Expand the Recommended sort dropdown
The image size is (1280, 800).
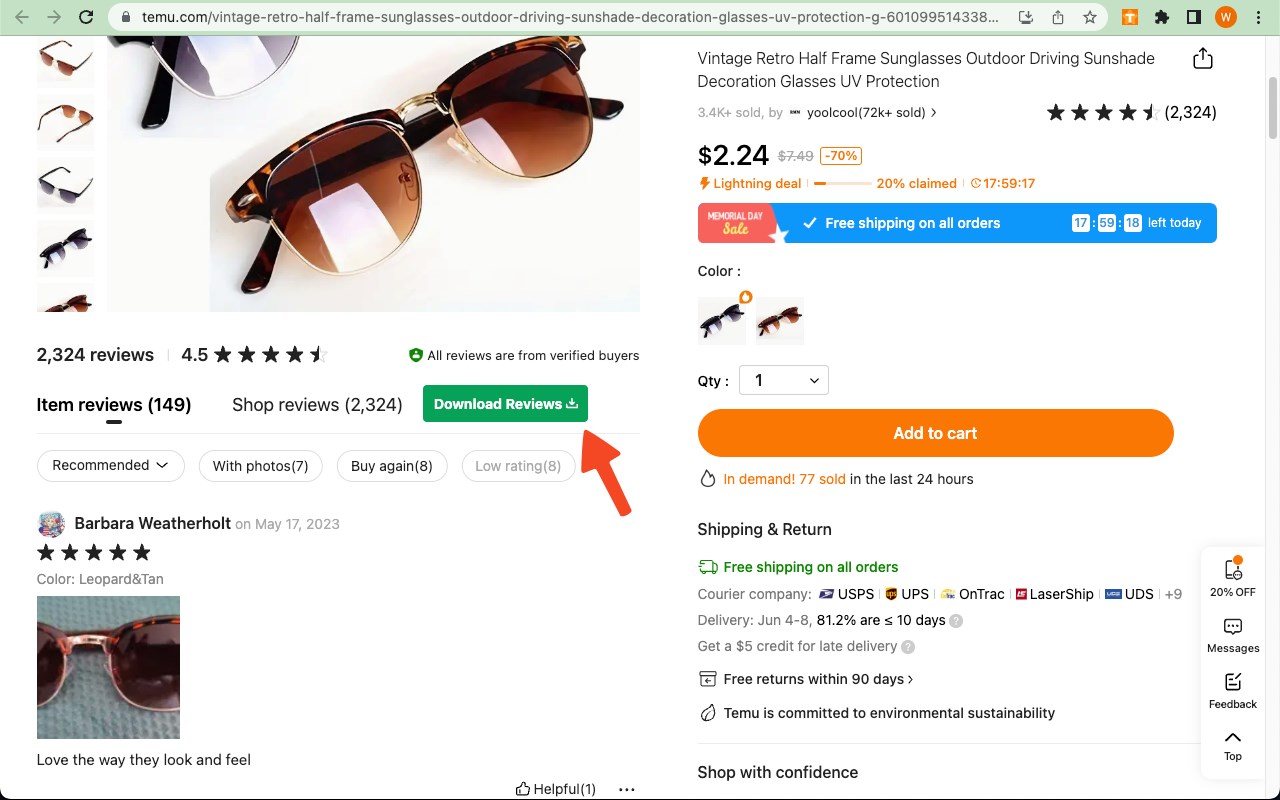click(111, 466)
